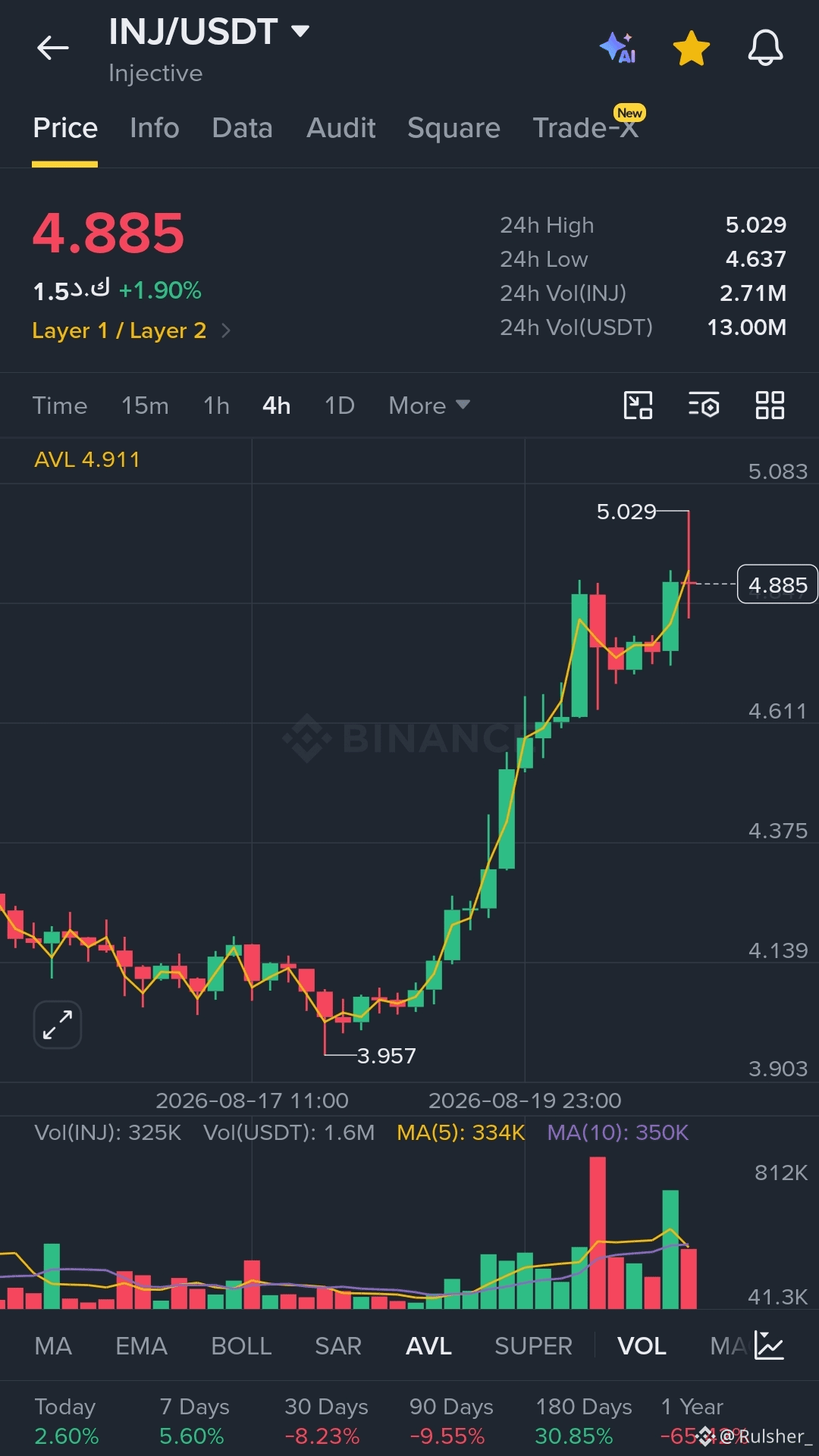Toggle the BOLL indicator
The height and width of the screenshot is (1456, 819).
[241, 1346]
